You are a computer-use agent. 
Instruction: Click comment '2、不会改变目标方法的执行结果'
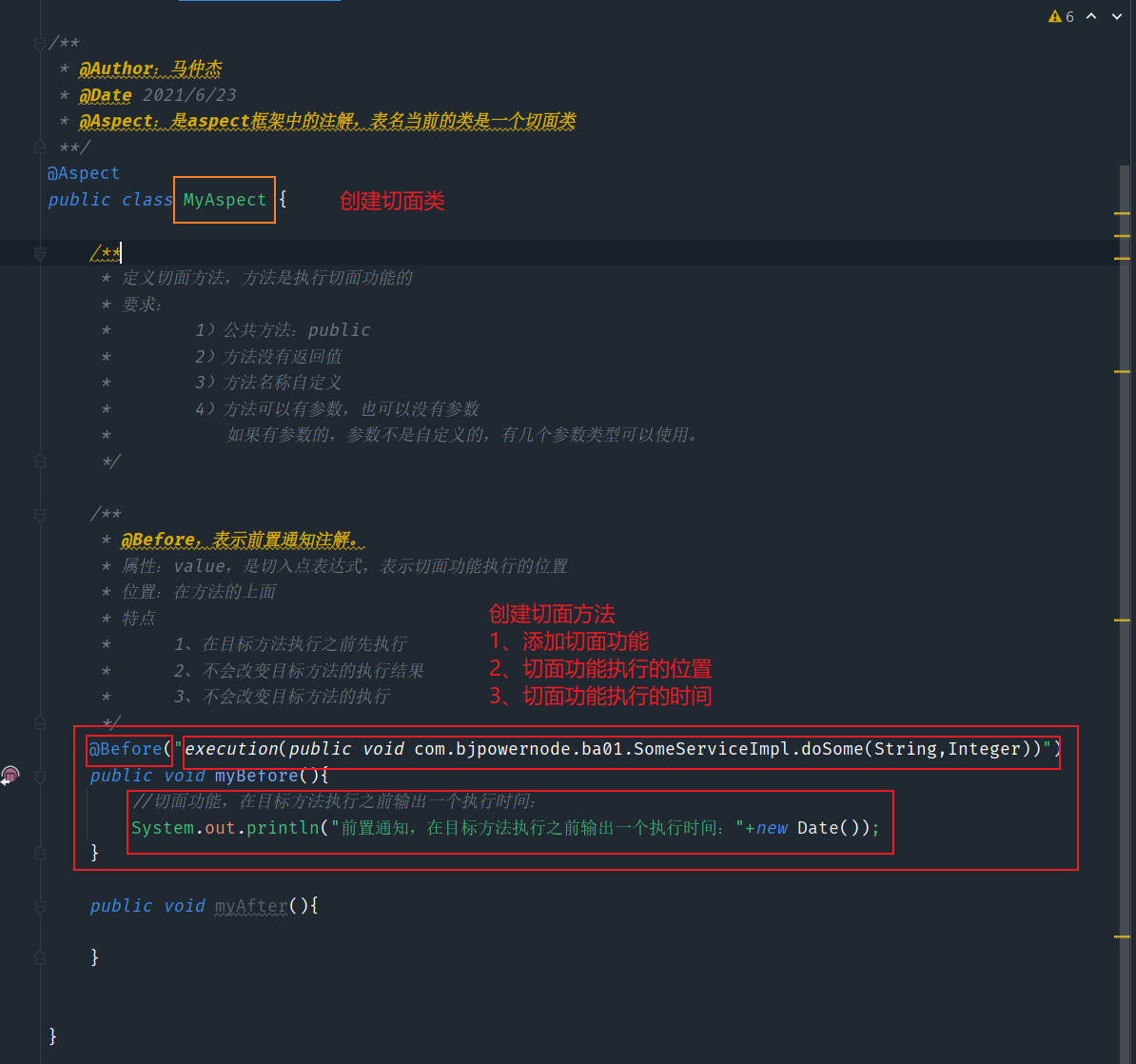pyautogui.click(x=299, y=670)
